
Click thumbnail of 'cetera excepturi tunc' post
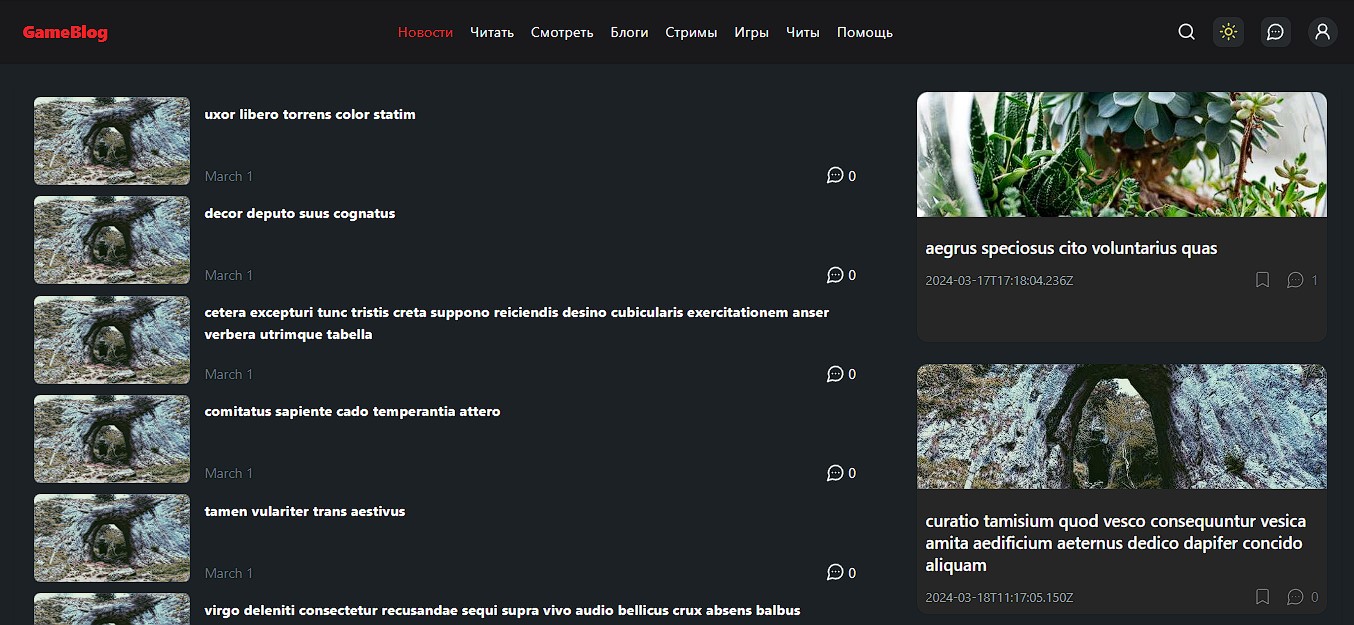(112, 340)
